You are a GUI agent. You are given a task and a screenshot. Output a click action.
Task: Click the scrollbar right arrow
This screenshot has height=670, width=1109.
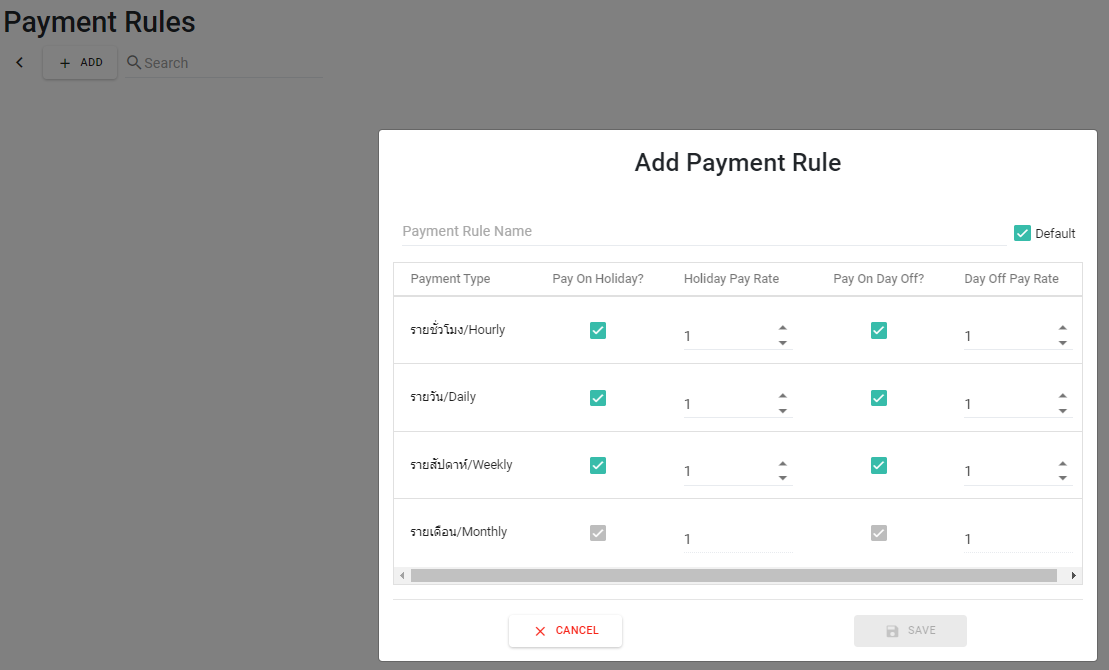tap(1074, 576)
